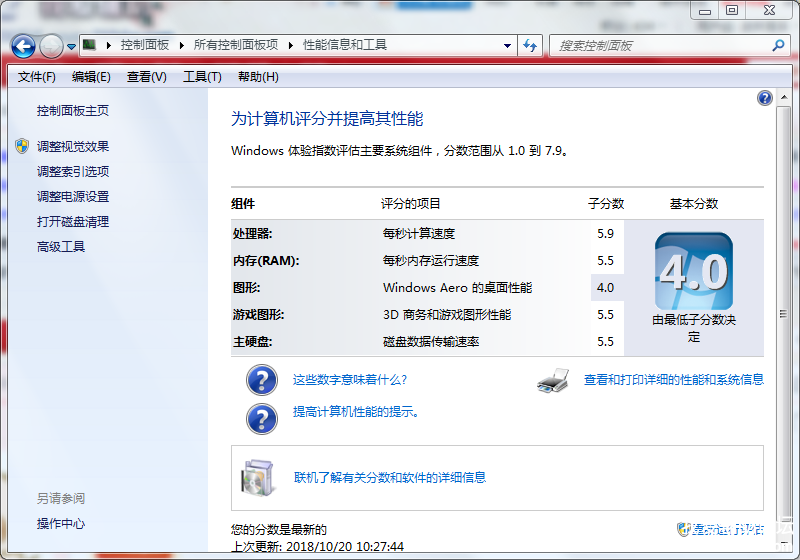Click 磁盘数据传输速率 text
800x560 pixels.
click(x=431, y=342)
